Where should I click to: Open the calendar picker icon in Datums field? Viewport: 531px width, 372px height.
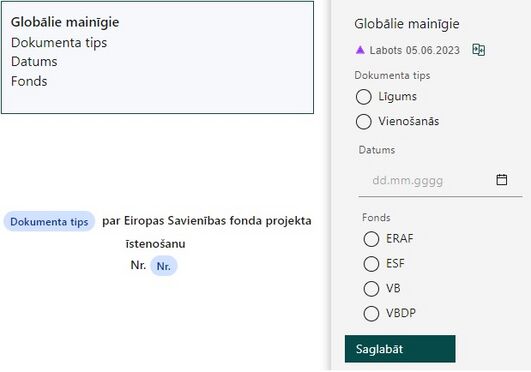(502, 180)
